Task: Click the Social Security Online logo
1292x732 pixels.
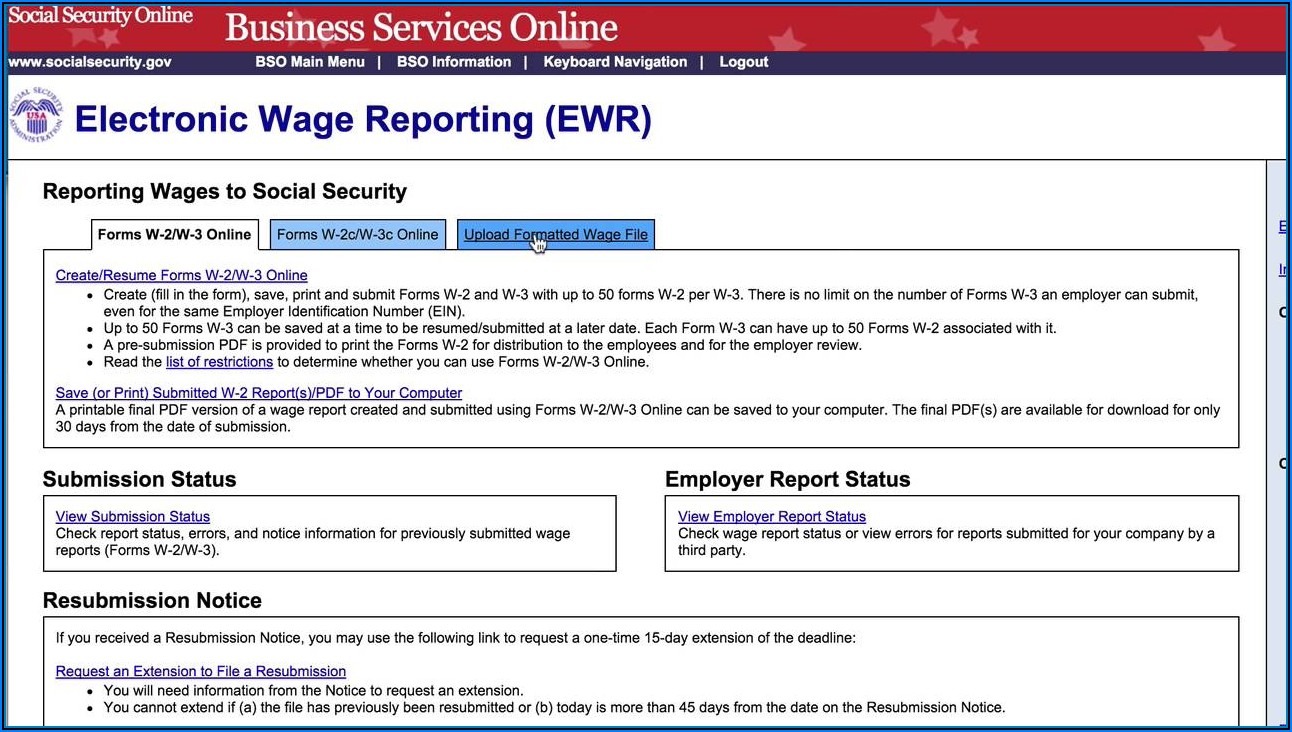Action: pyautogui.click(x=101, y=17)
